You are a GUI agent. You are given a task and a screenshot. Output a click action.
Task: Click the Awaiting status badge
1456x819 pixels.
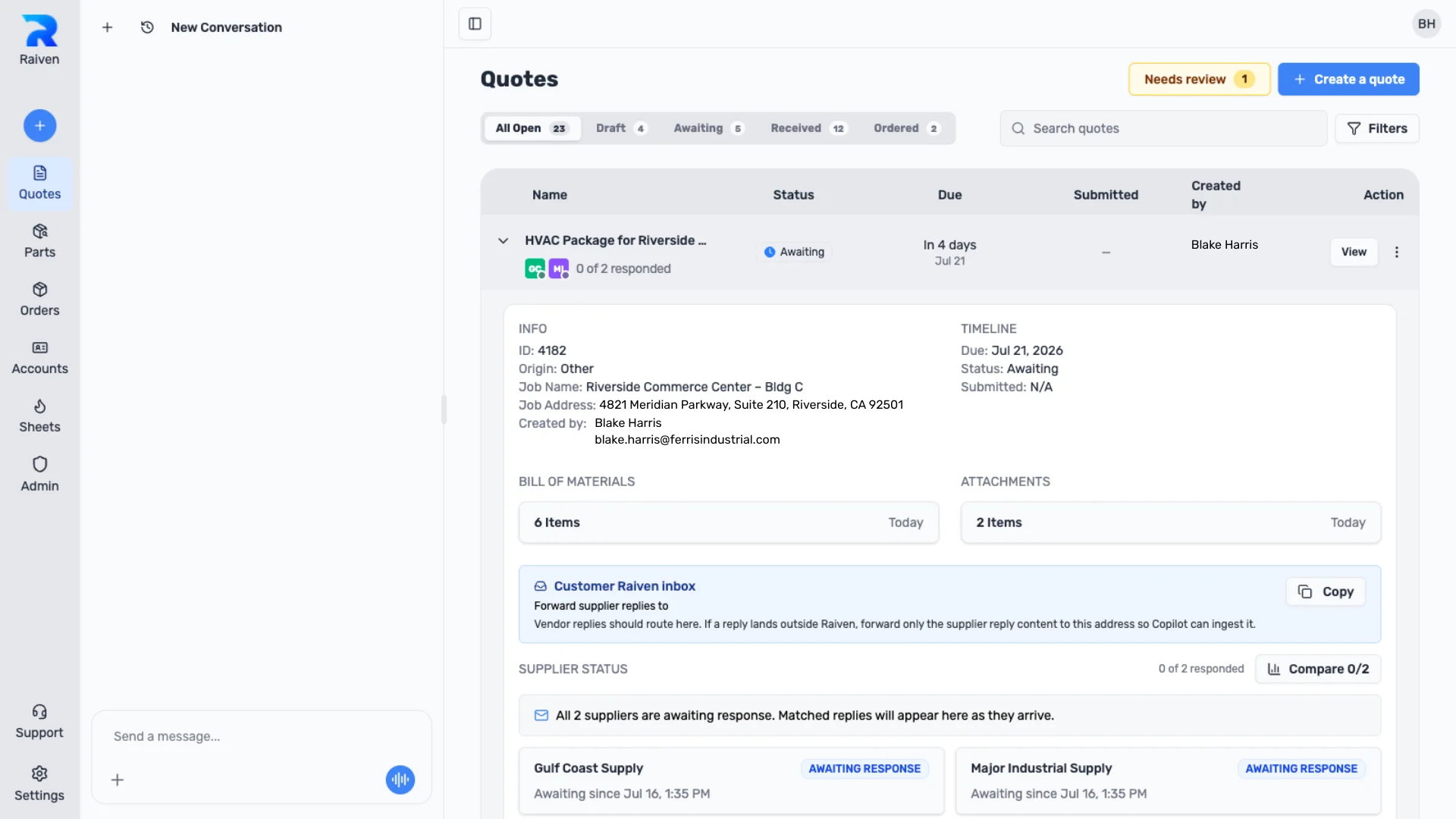tap(794, 252)
